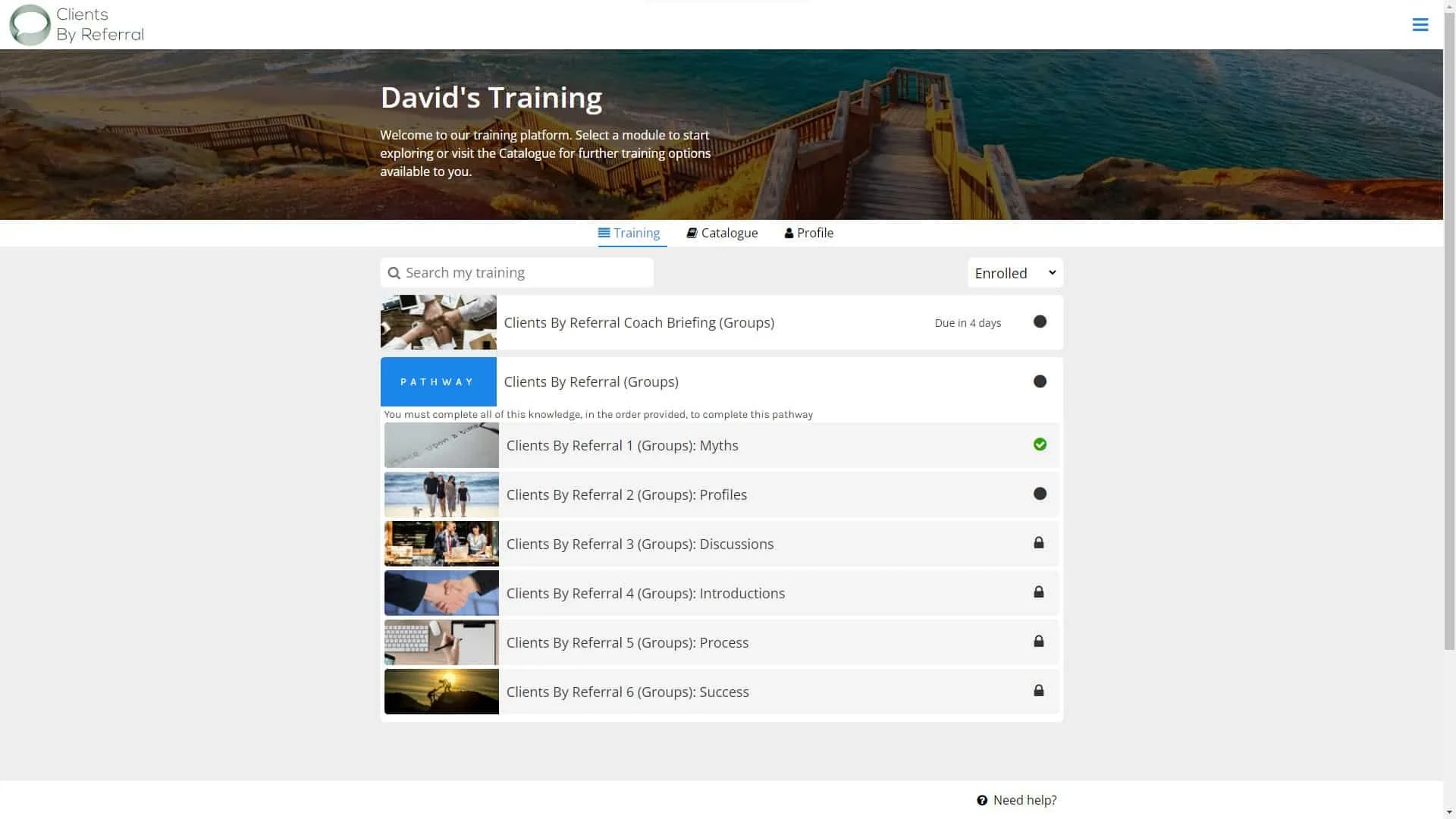Open Clients By Referral 2 Profiles module
Viewport: 1456px width, 819px height.
[x=626, y=495]
